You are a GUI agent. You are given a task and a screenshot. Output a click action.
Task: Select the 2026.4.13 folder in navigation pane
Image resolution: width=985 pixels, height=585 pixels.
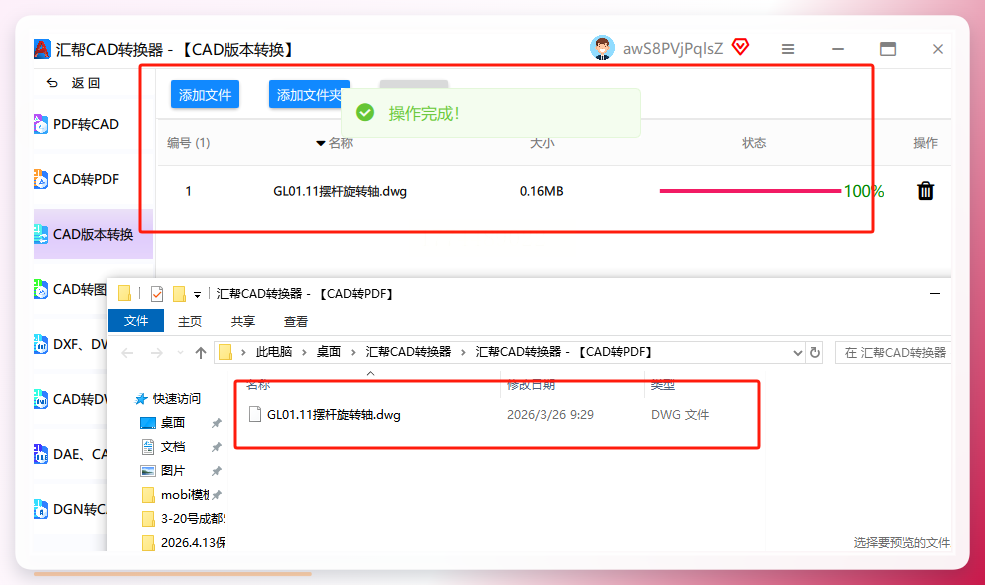192,543
